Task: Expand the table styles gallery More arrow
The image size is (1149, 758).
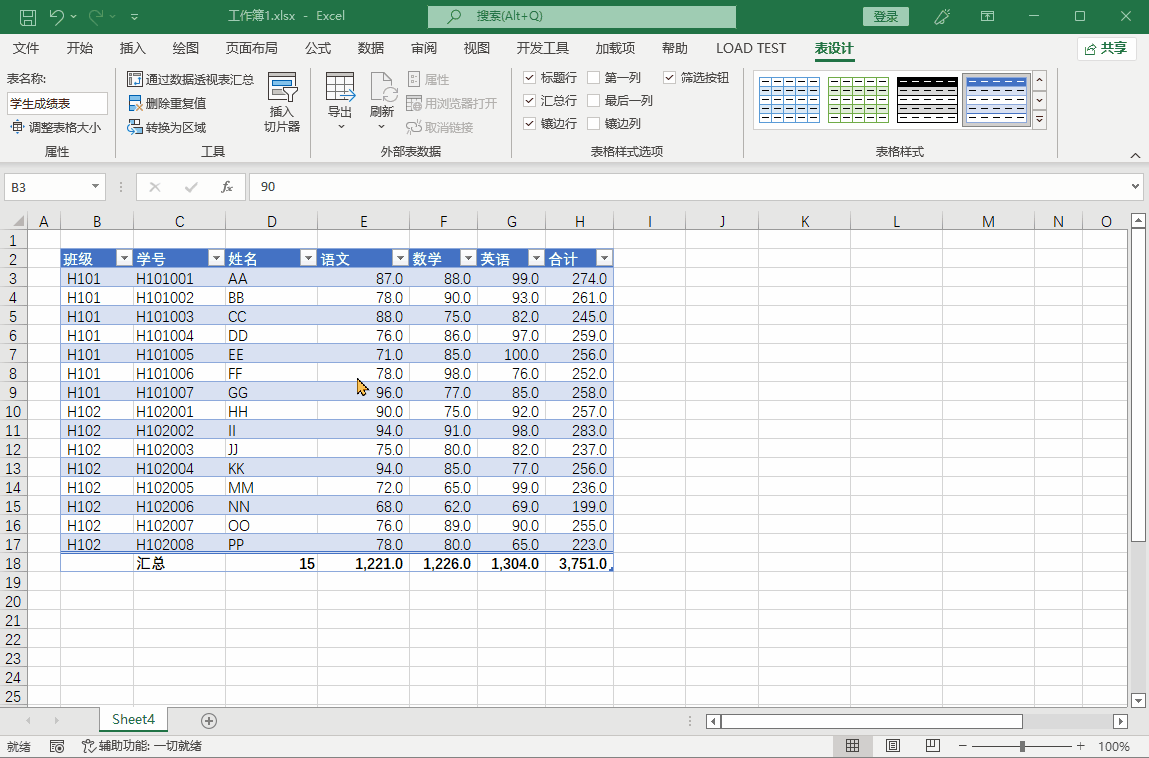Action: 1039,119
